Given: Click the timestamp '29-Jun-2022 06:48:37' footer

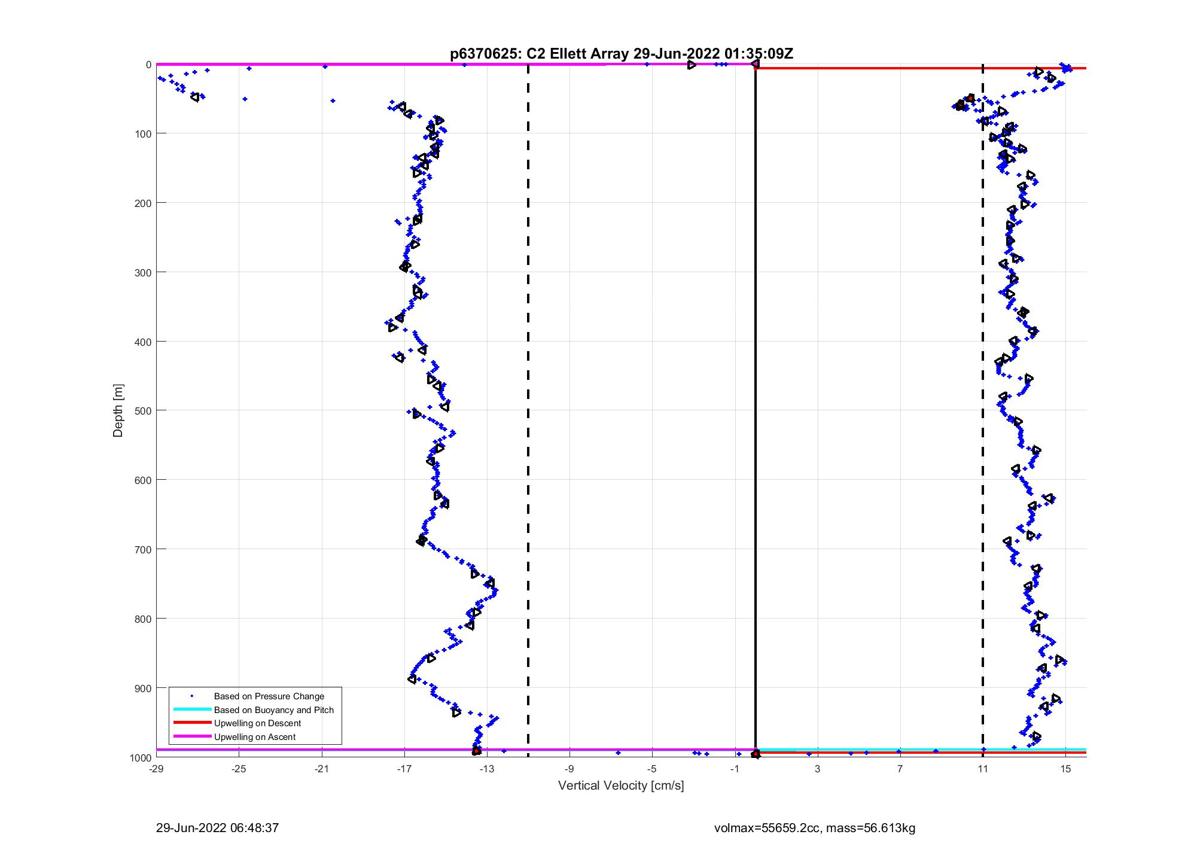Looking at the screenshot, I should tap(217, 829).
